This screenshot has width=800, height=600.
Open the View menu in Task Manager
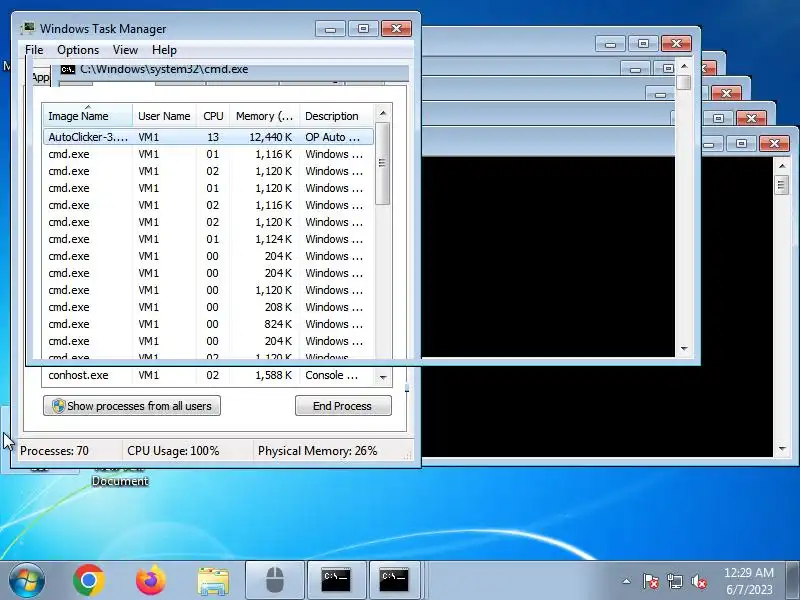point(126,50)
